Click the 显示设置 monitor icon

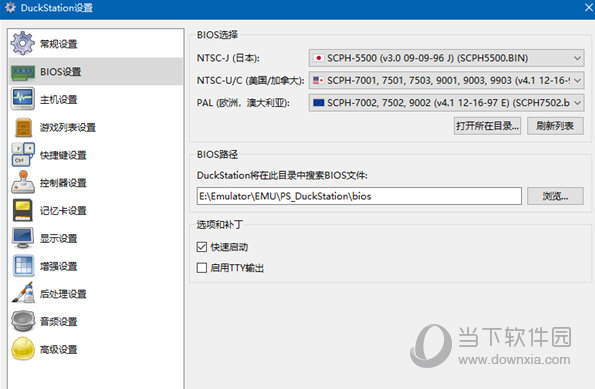click(x=22, y=238)
